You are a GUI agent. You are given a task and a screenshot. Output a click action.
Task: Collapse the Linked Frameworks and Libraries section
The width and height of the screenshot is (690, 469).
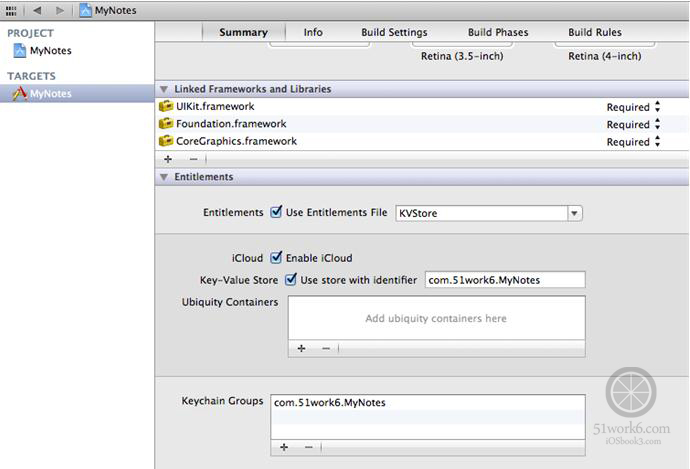(164, 89)
